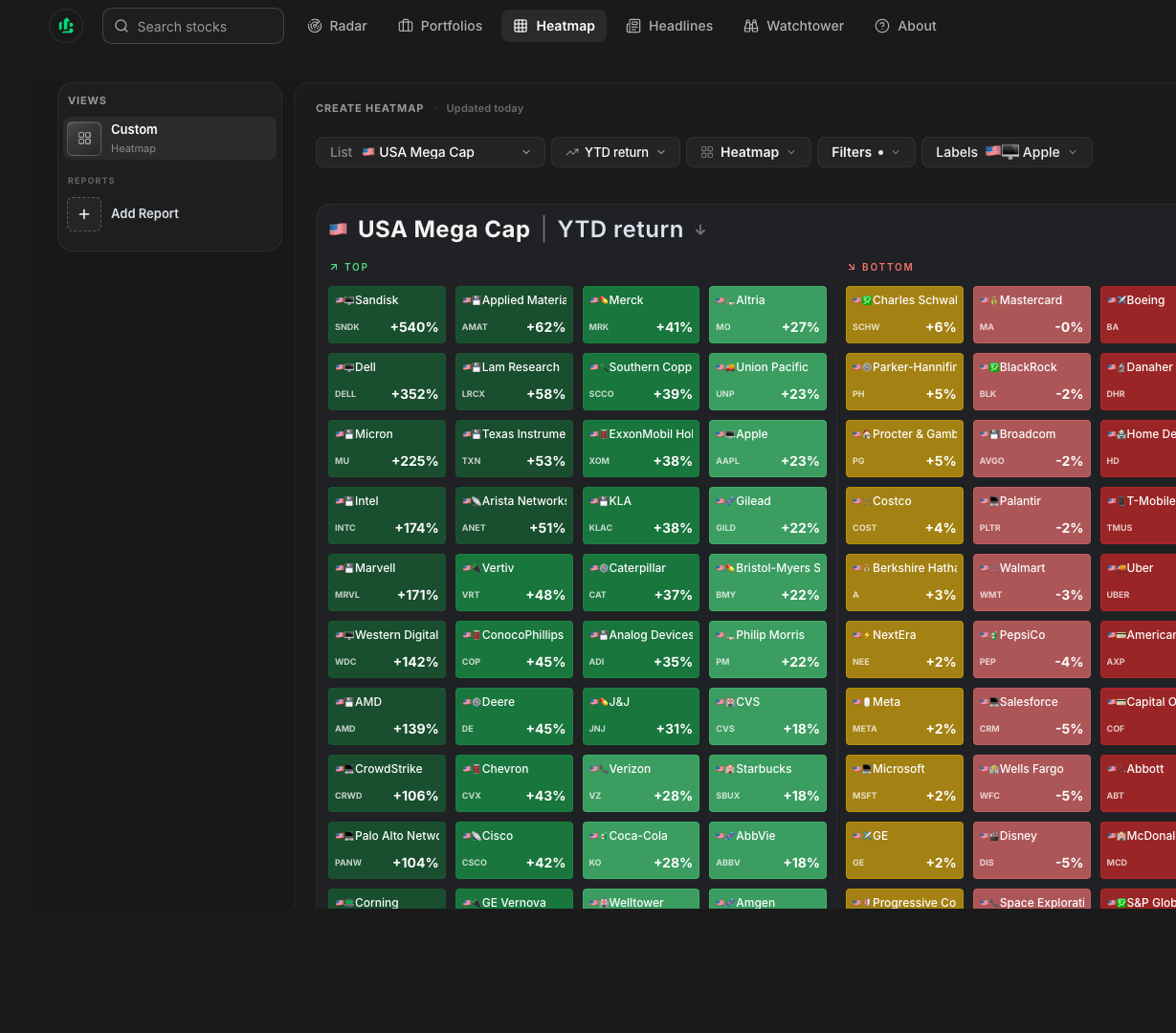This screenshot has height=1033, width=1176.
Task: Open the List USA Mega Cap dropdown
Action: [x=431, y=152]
